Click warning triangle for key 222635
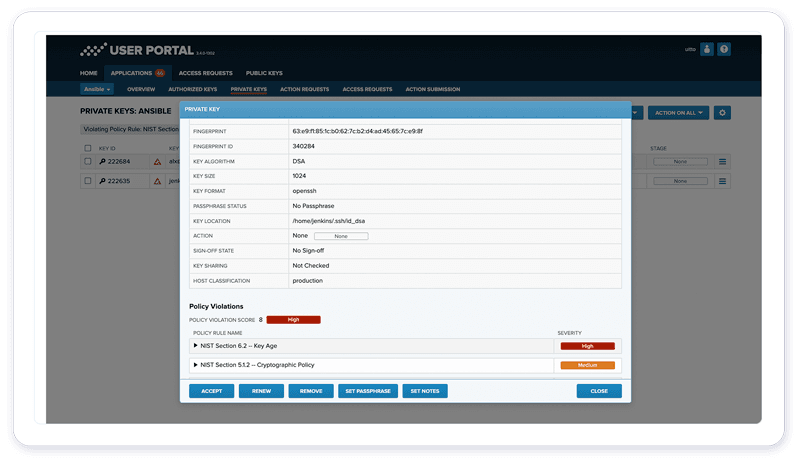 tap(158, 181)
